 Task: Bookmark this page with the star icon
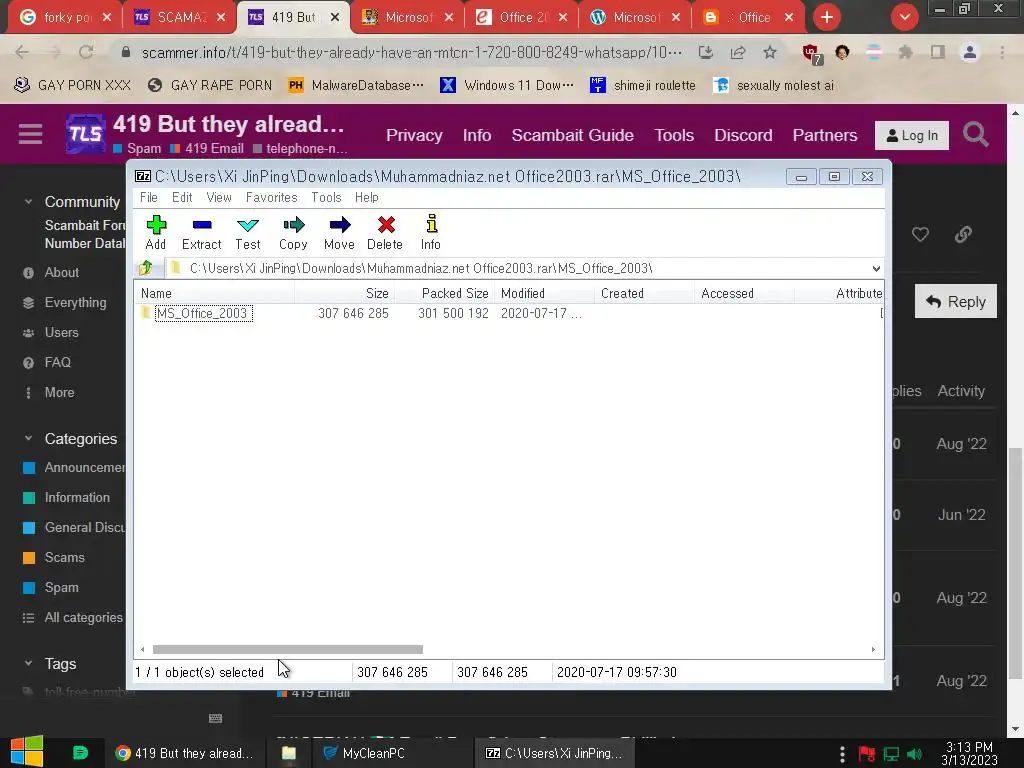point(770,52)
